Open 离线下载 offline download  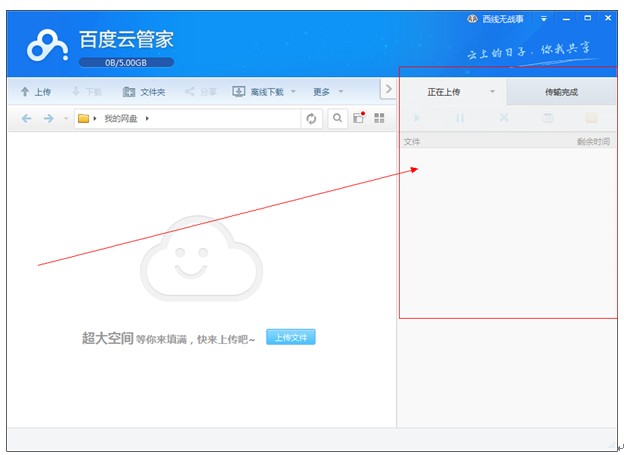click(x=258, y=92)
